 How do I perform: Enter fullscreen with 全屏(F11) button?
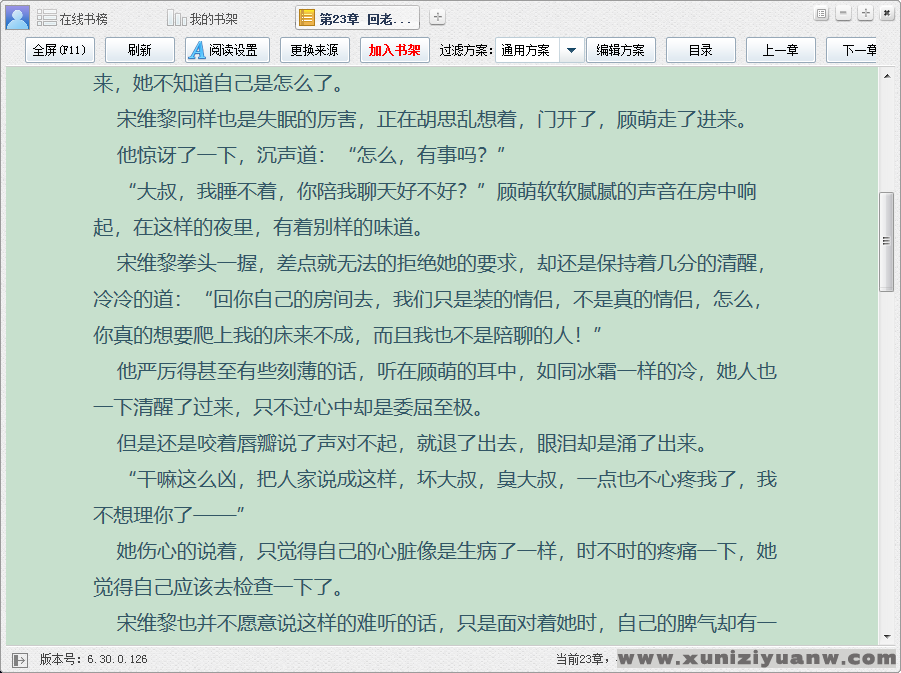tap(59, 50)
